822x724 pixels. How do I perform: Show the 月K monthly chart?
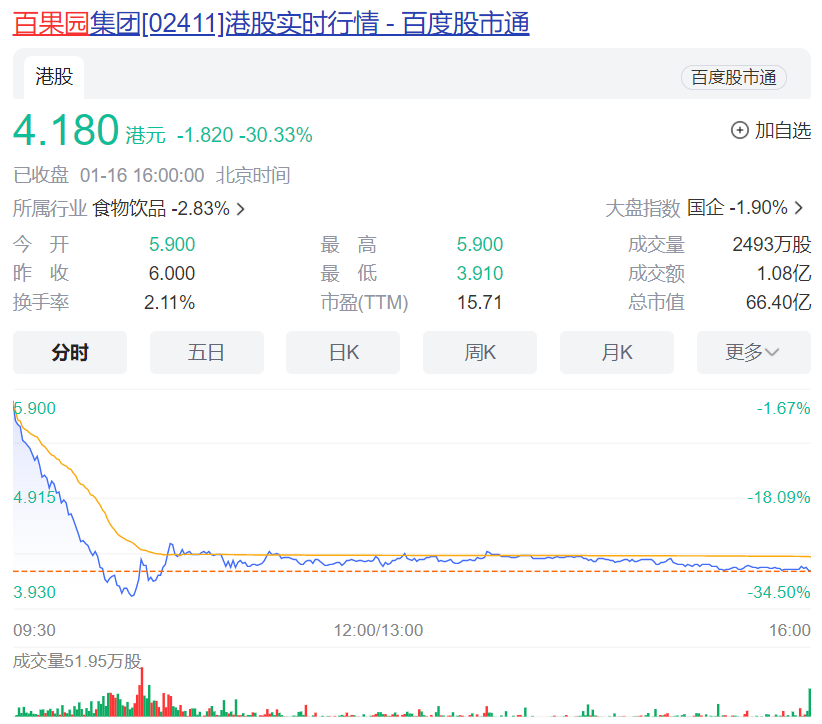617,352
